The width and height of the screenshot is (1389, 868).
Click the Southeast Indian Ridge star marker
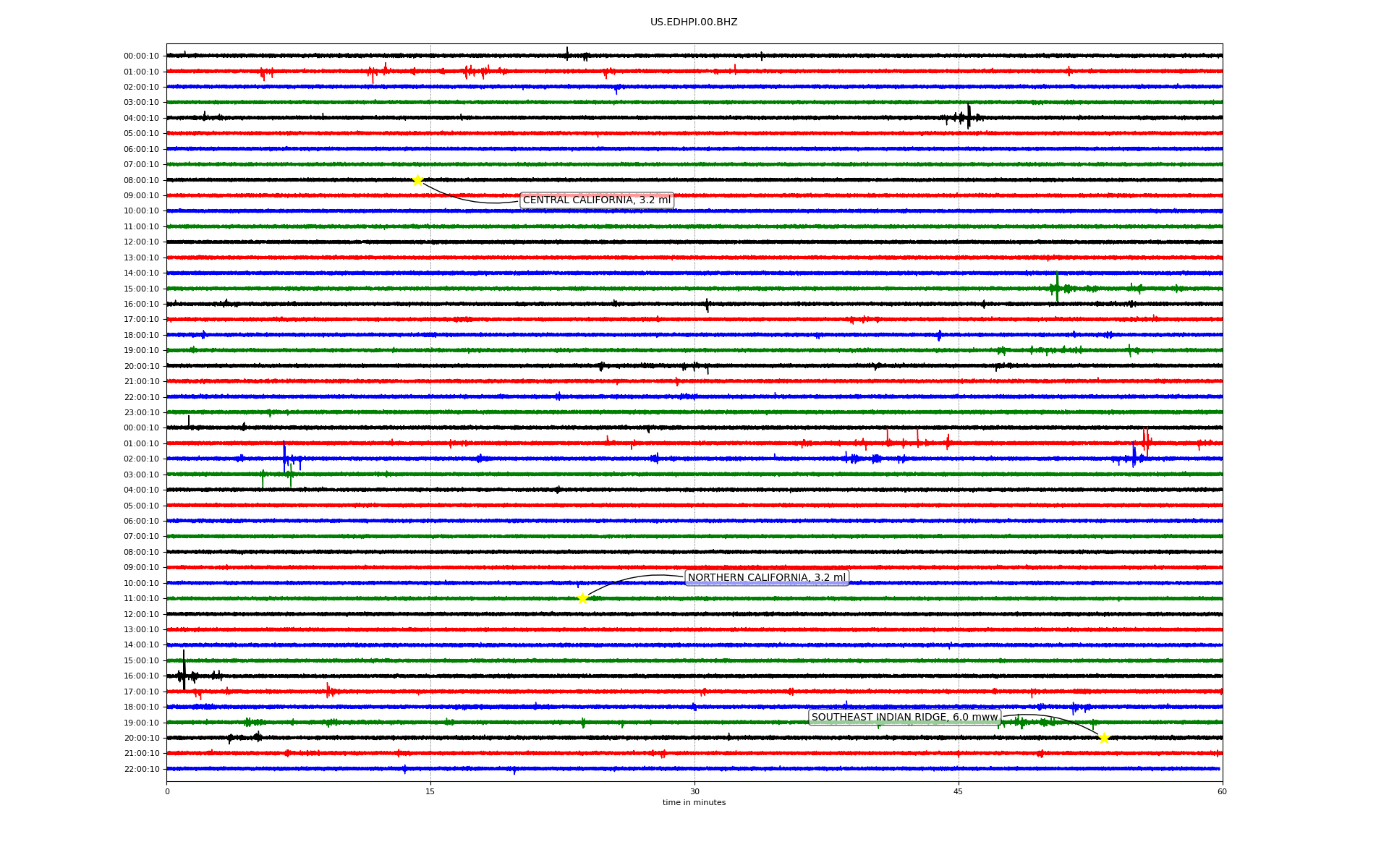(x=1104, y=738)
